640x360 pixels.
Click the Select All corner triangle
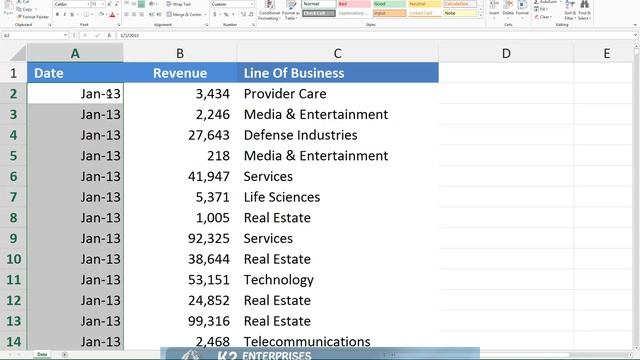[x=18, y=53]
